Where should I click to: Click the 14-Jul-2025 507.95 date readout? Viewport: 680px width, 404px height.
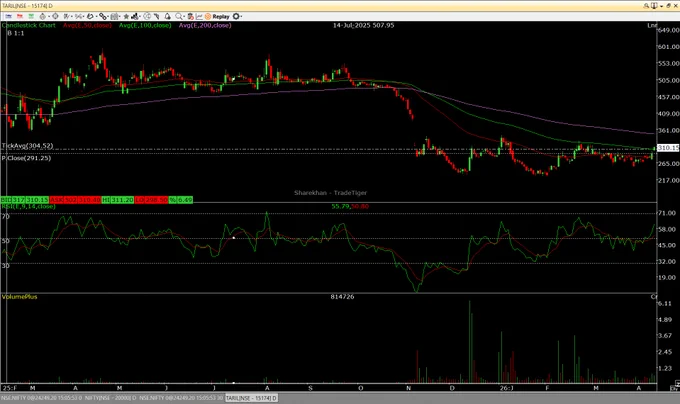pos(363,25)
